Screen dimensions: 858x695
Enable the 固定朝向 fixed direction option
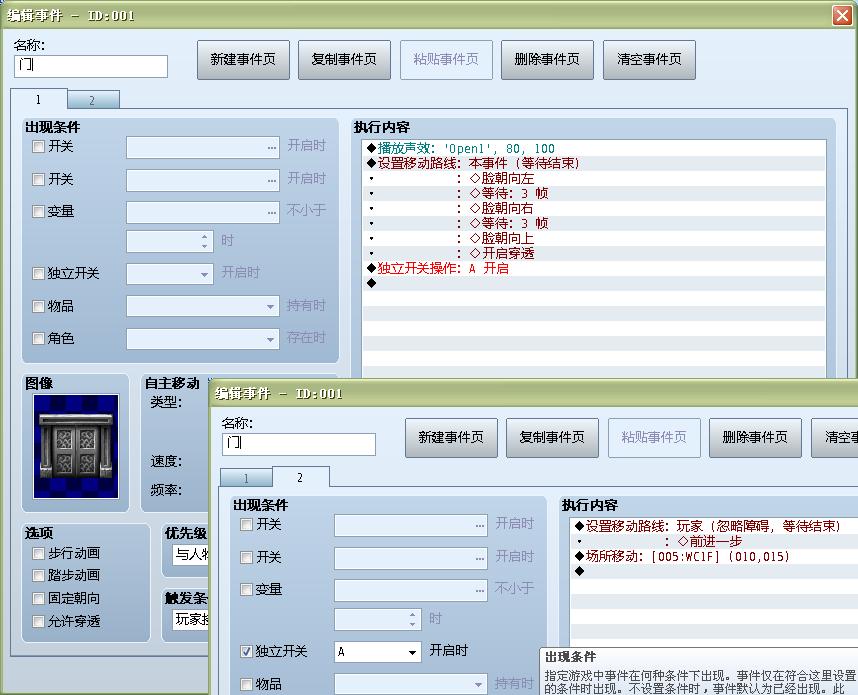40,597
